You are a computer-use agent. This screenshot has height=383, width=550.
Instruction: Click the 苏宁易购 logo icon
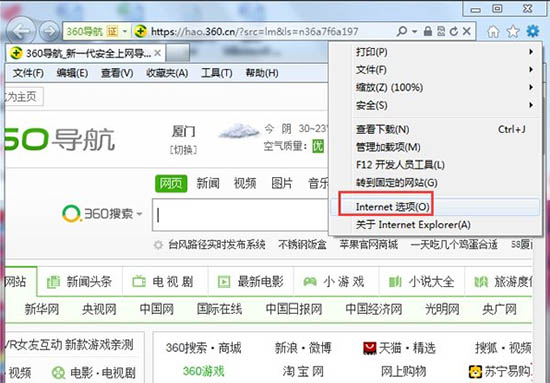pos(476,371)
